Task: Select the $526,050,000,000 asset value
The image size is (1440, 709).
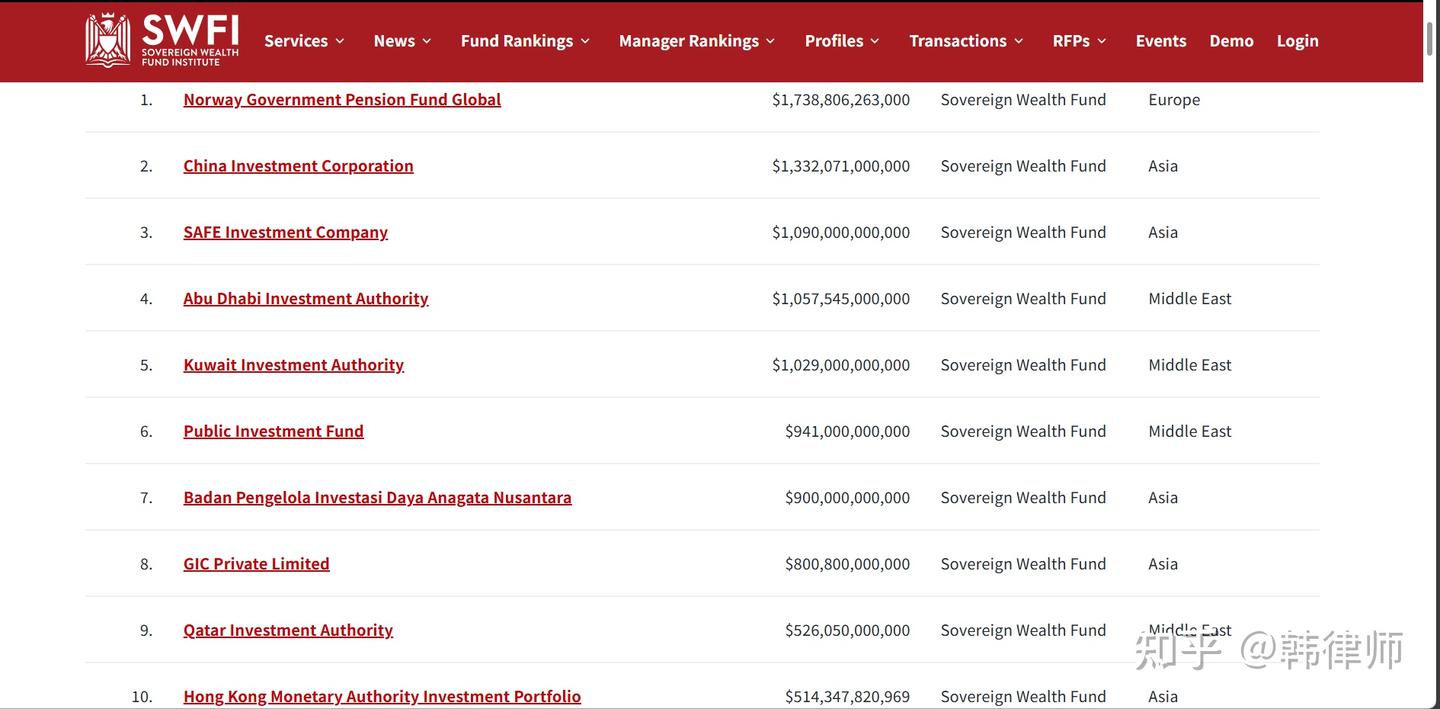Action: (848, 630)
